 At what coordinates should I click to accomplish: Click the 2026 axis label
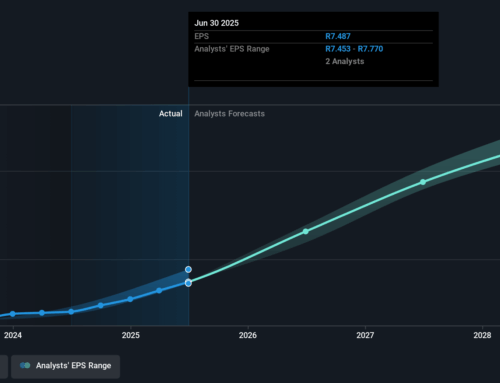click(248, 335)
